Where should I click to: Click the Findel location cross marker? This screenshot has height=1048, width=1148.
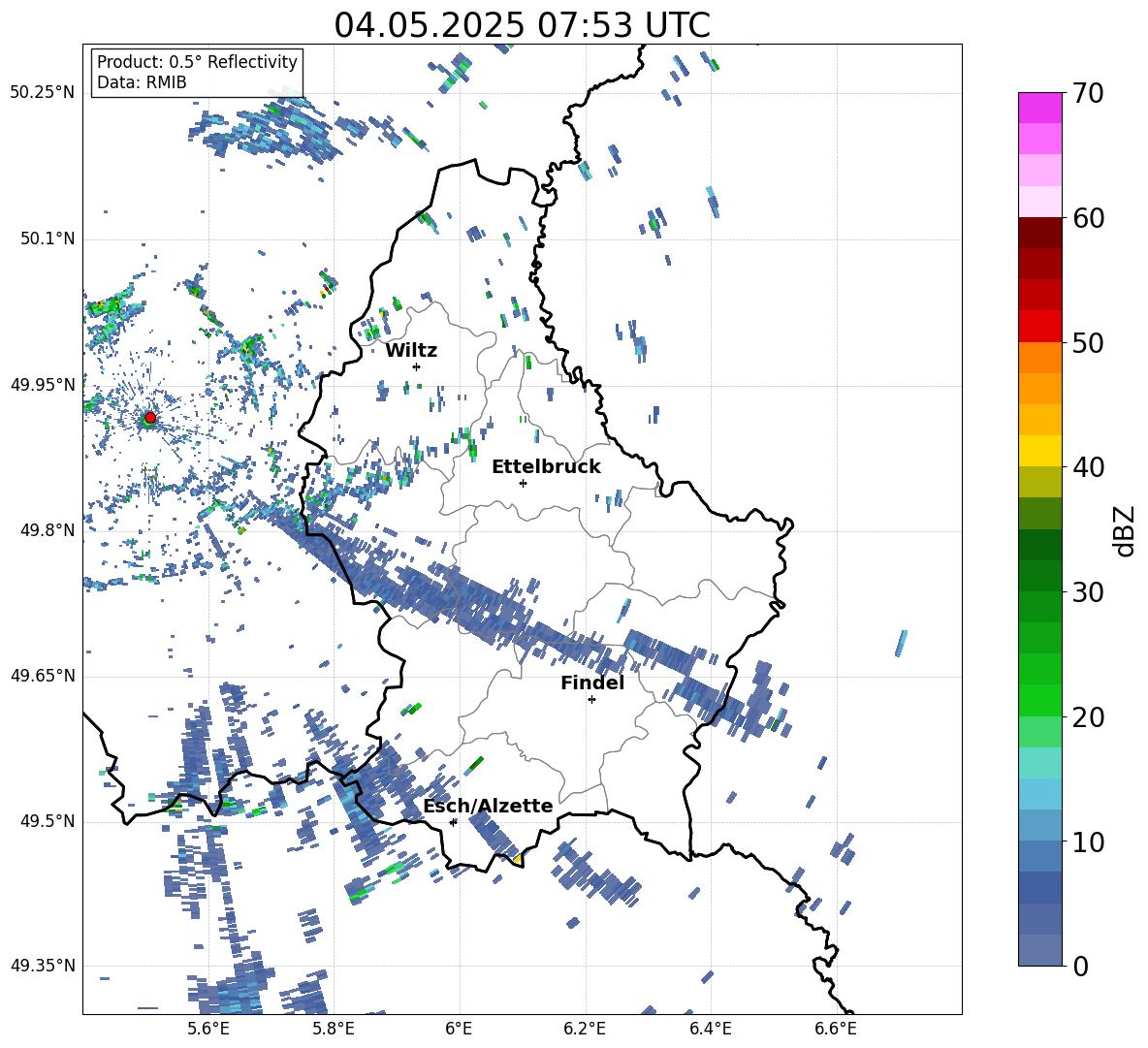591,700
